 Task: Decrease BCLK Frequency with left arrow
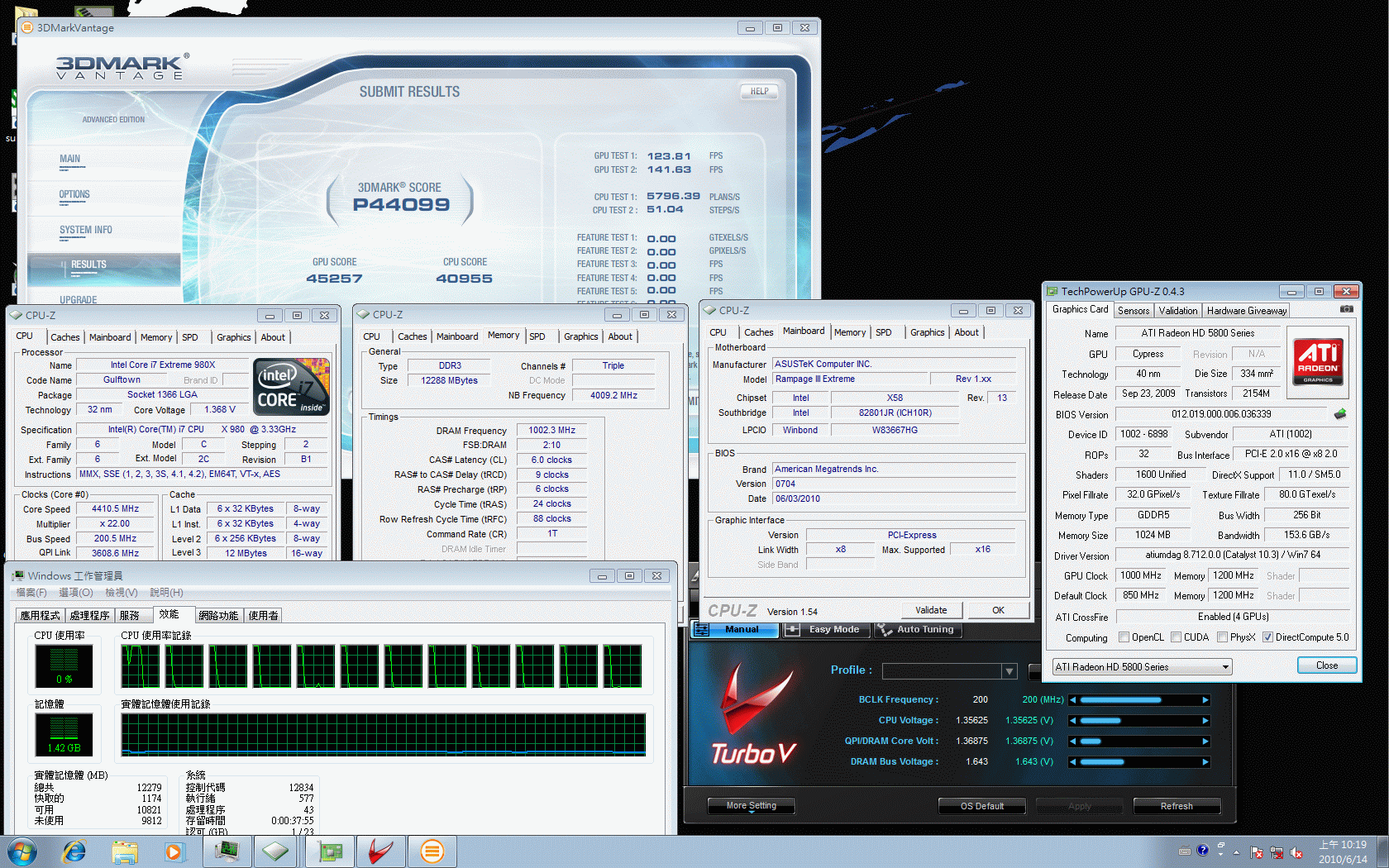1073,700
